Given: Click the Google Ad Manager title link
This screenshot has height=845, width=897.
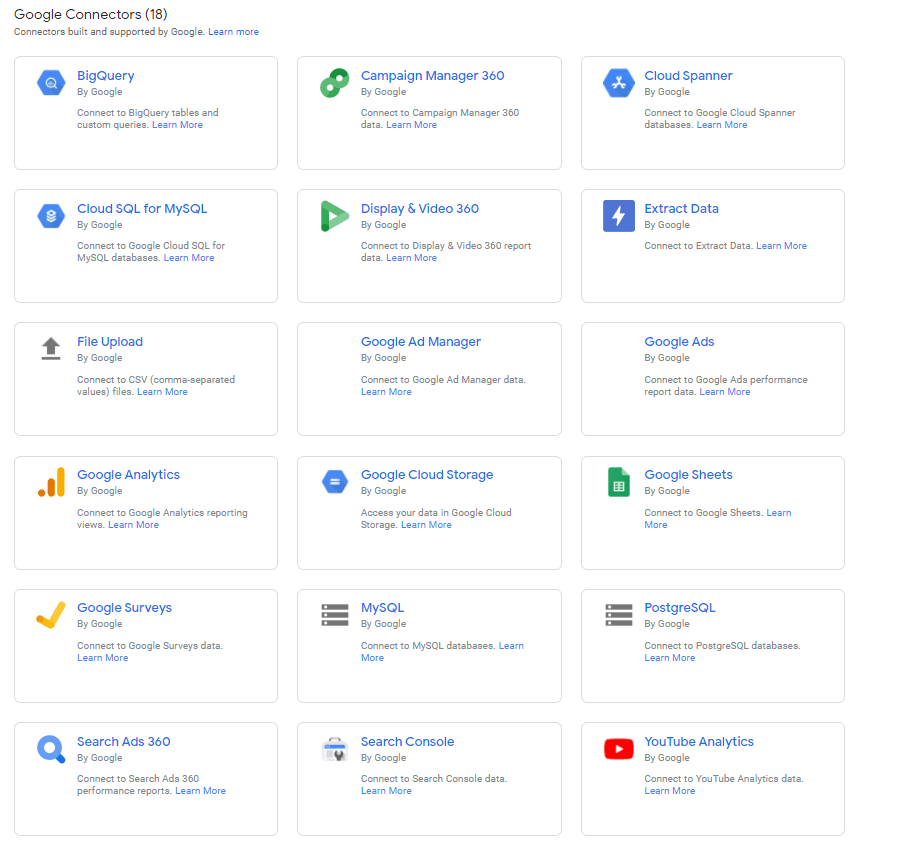Looking at the screenshot, I should (x=420, y=342).
